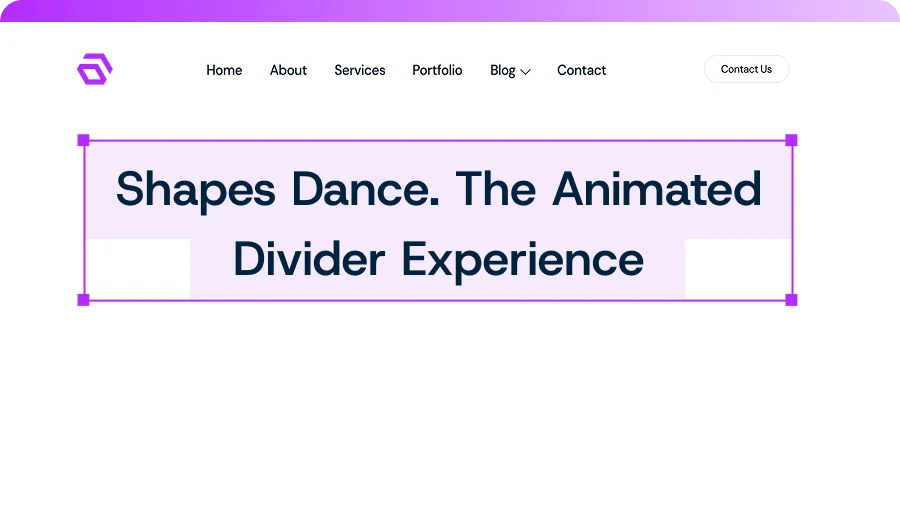Open the Home menu item

pos(224,70)
